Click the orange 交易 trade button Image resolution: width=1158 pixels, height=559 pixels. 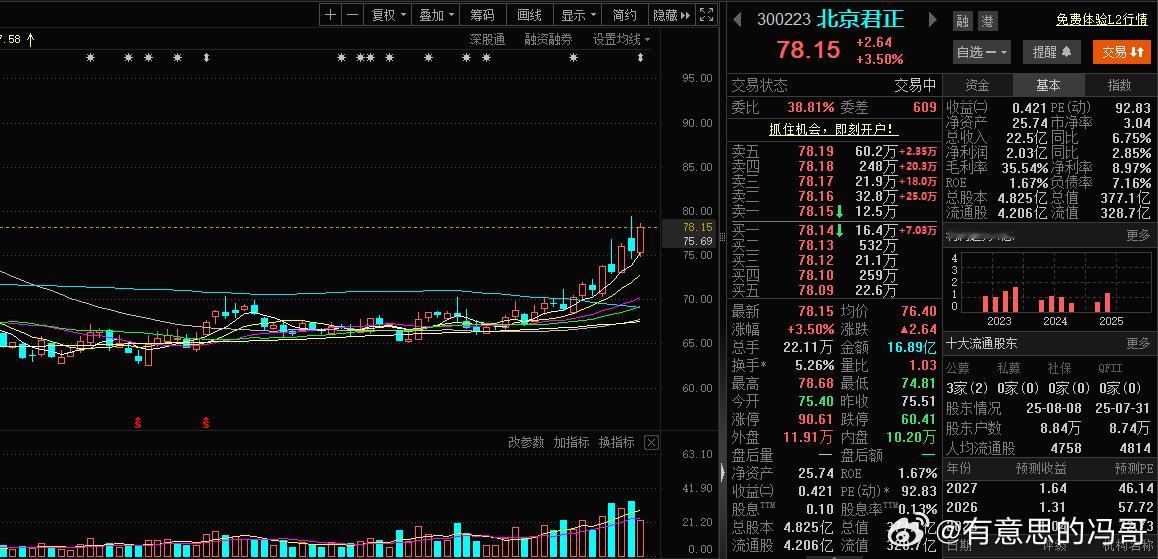[1123, 52]
